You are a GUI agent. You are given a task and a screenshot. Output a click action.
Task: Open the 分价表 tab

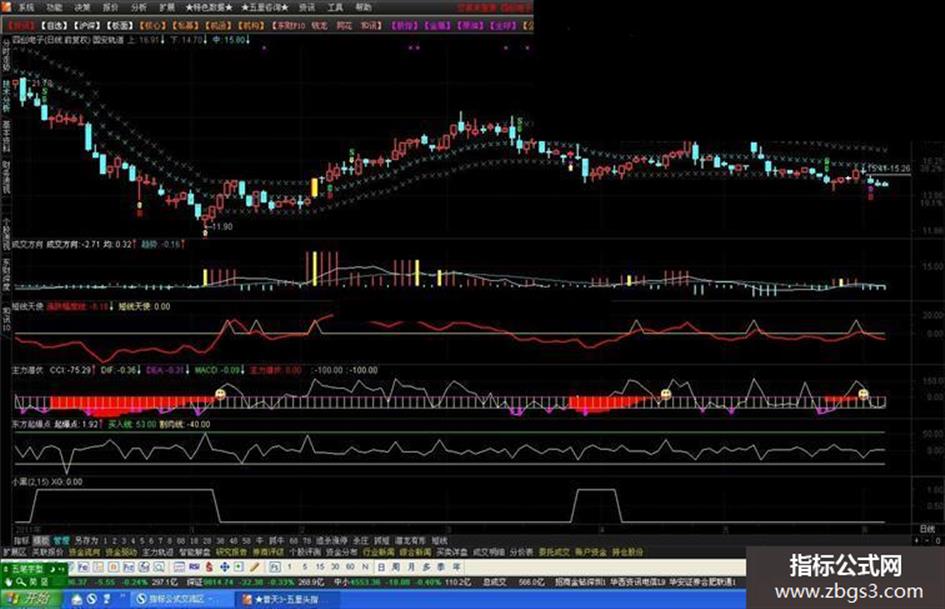click(x=521, y=552)
